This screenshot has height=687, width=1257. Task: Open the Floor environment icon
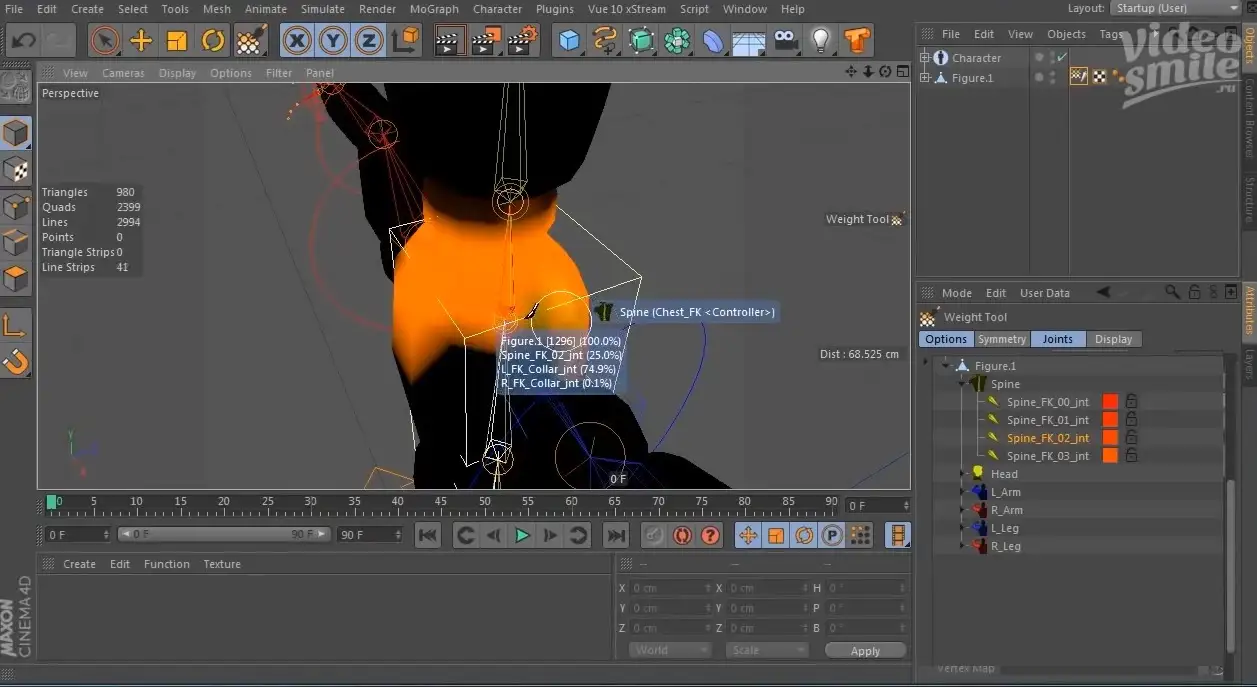(x=749, y=40)
